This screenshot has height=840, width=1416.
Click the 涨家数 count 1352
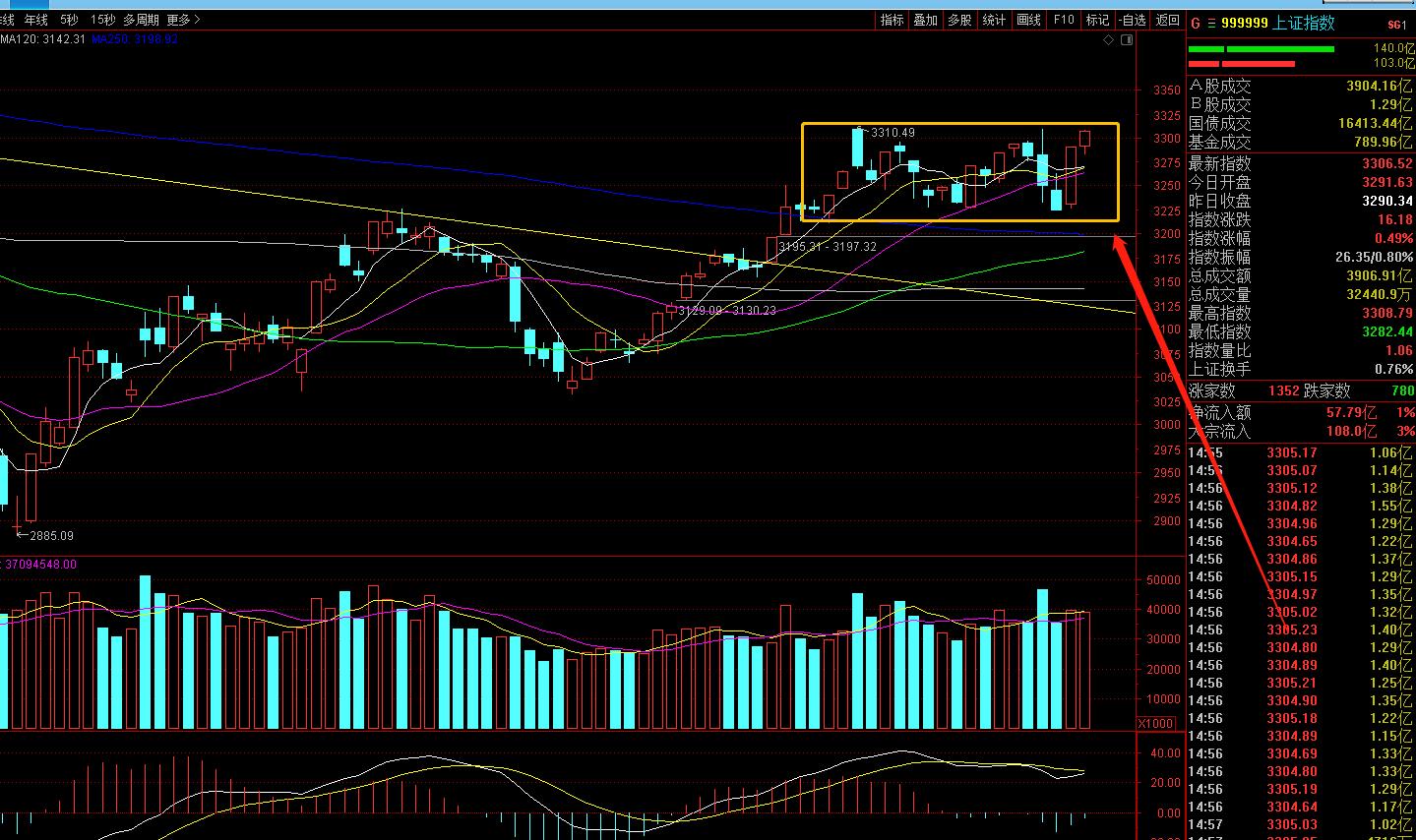coord(1284,391)
